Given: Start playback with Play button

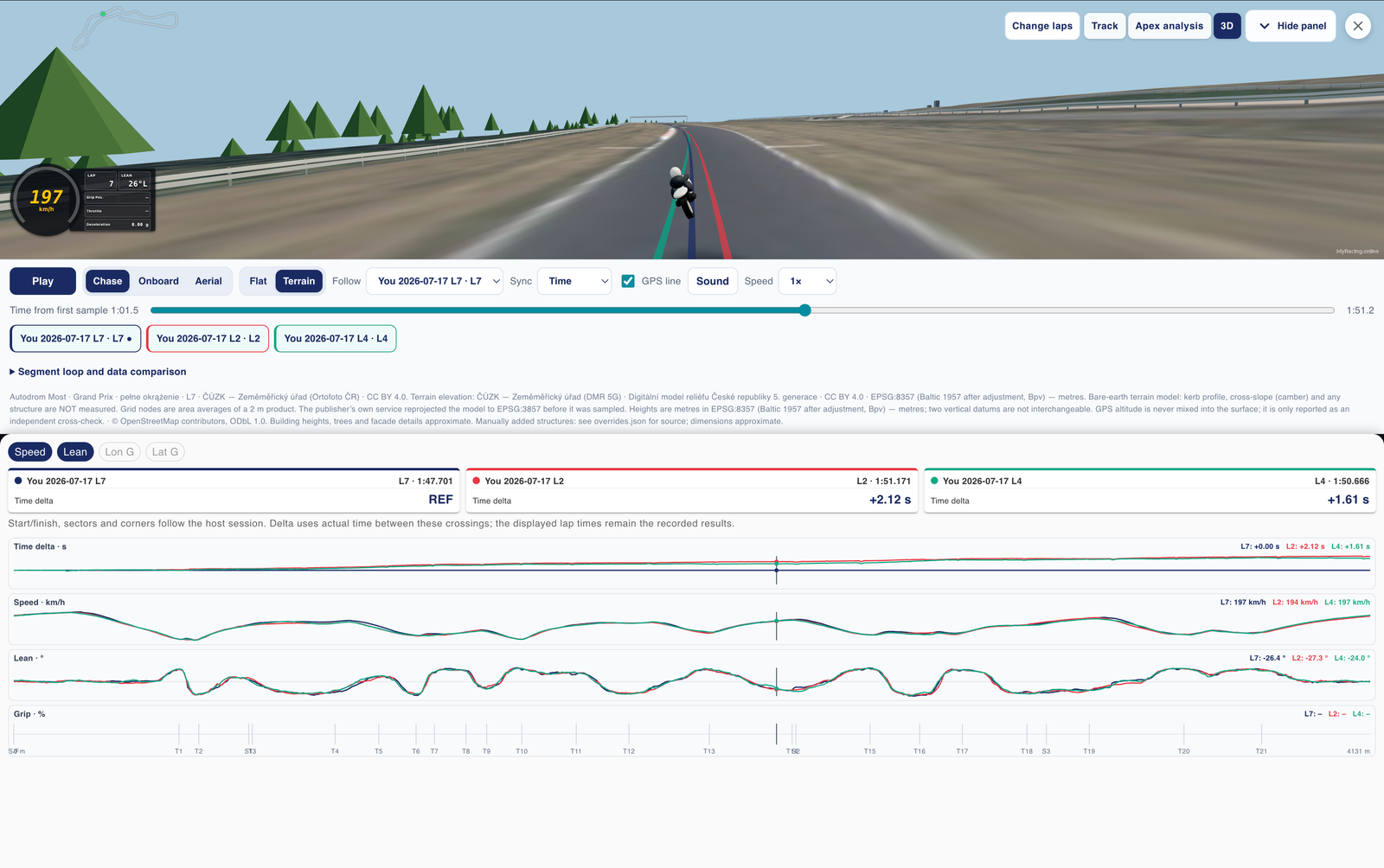Looking at the screenshot, I should 42,281.
